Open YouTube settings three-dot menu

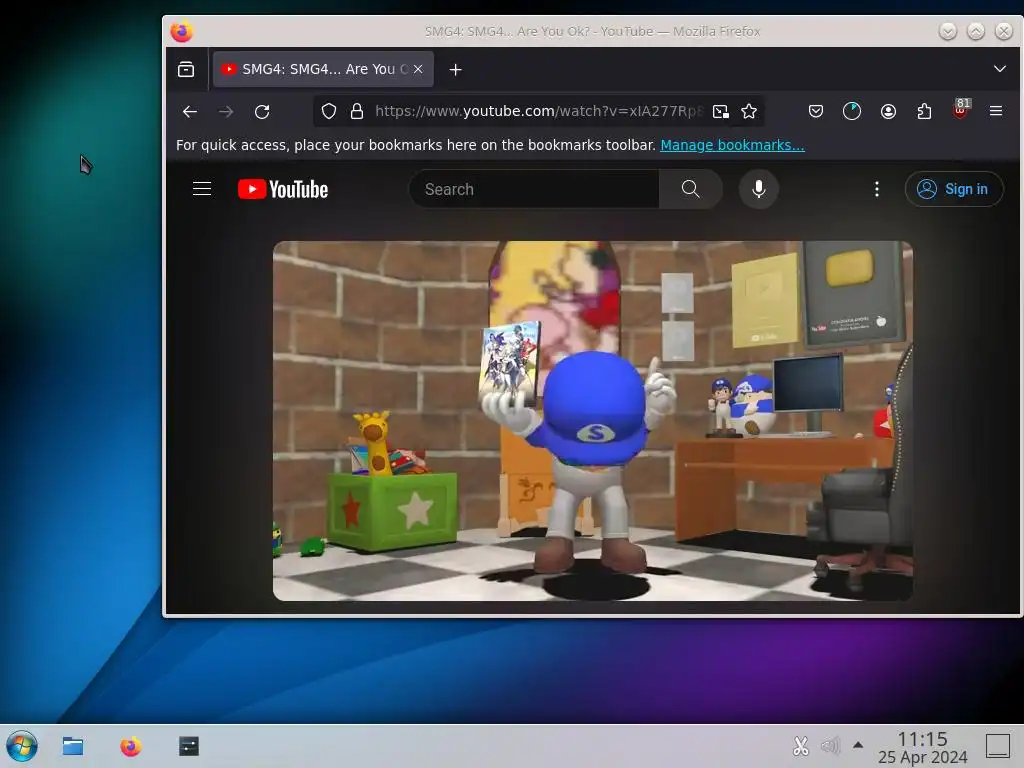click(x=876, y=189)
